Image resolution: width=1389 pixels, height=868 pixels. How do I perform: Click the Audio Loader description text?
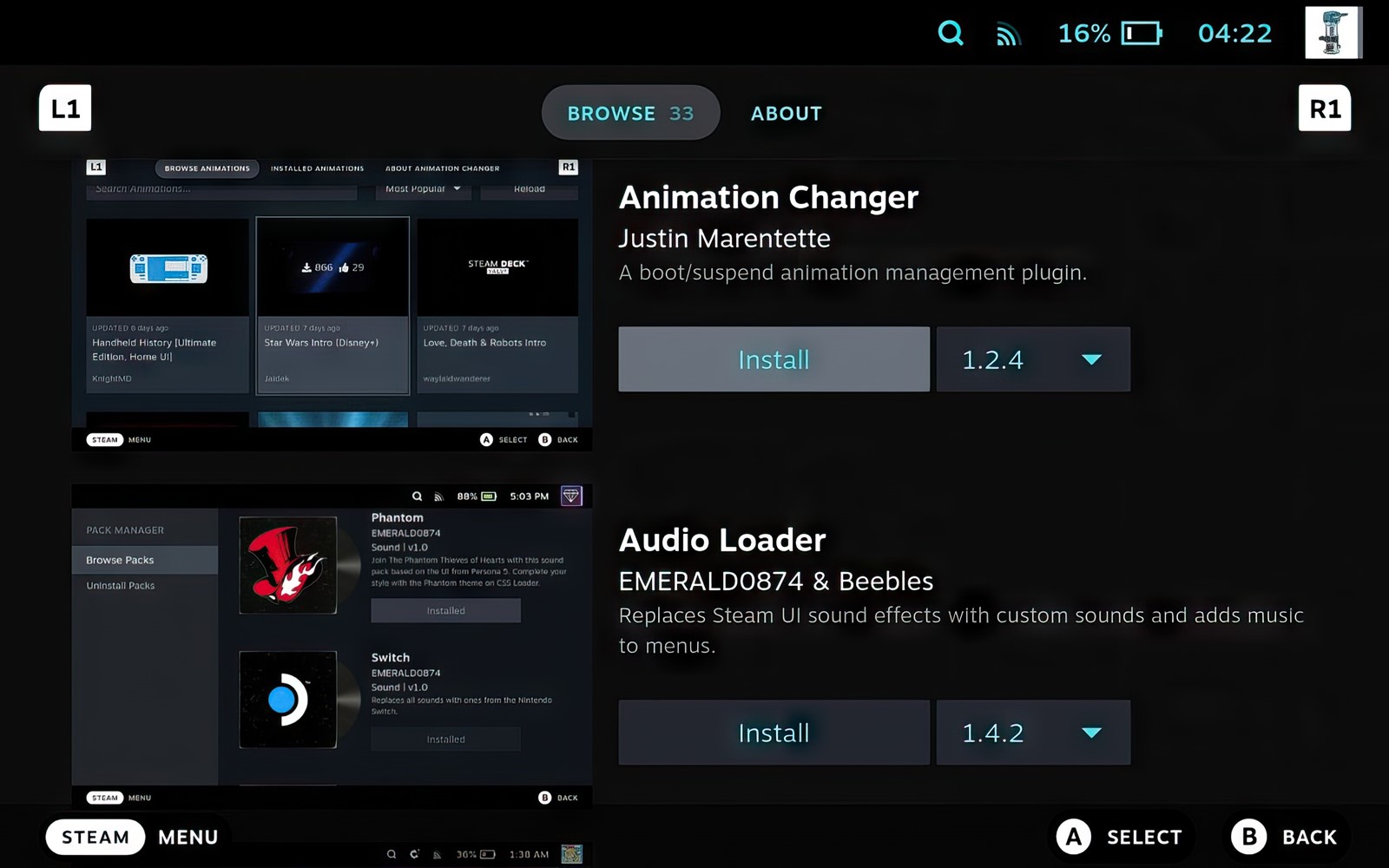click(961, 630)
